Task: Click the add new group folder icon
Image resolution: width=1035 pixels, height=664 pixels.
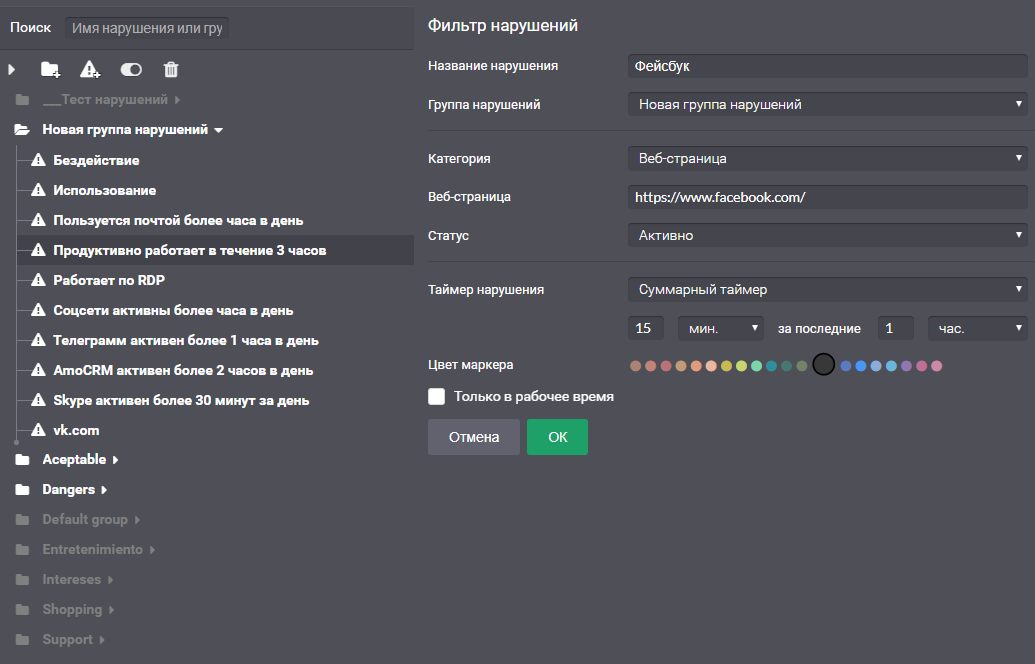Action: click(x=51, y=69)
